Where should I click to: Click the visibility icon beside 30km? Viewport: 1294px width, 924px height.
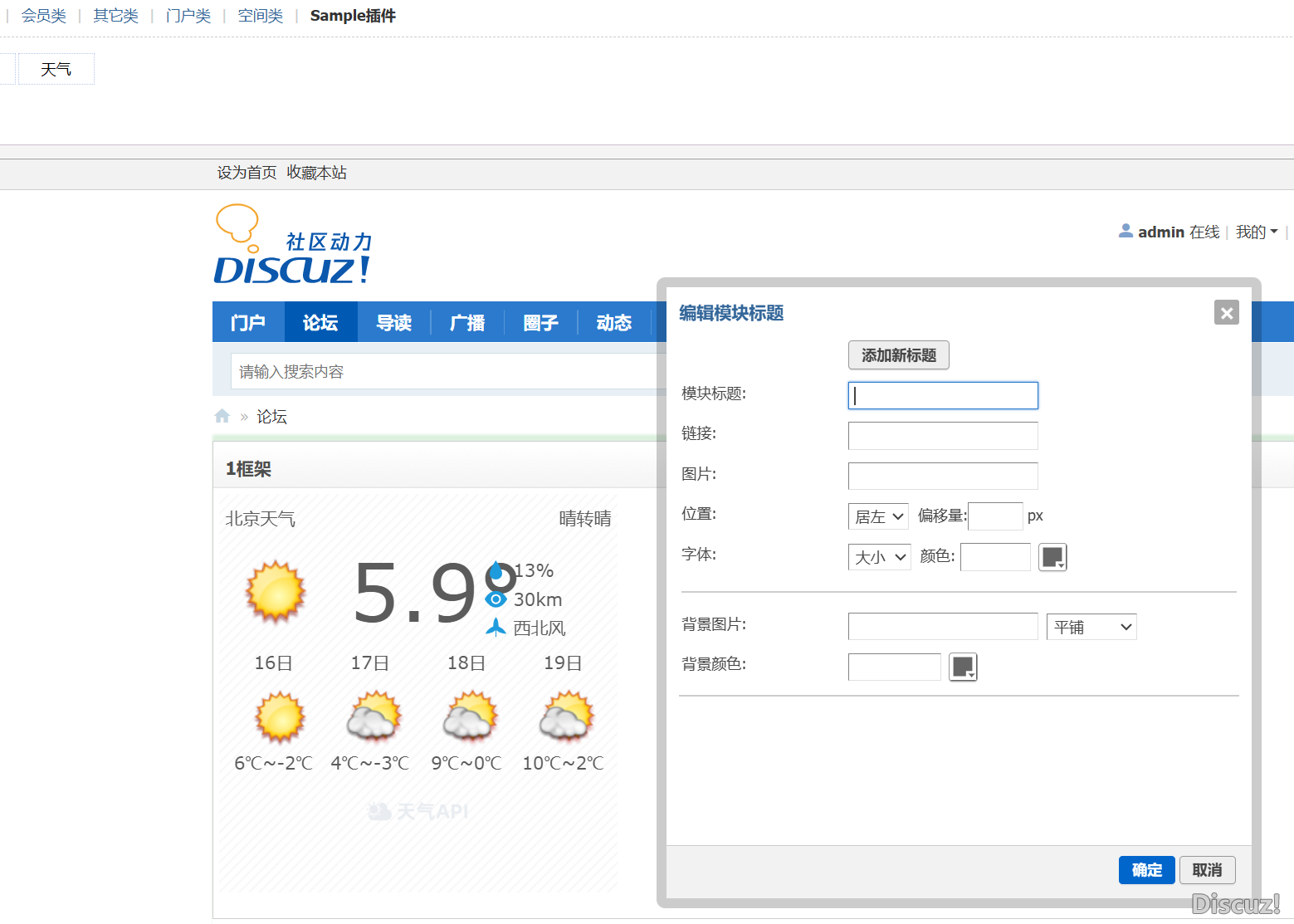tap(496, 599)
